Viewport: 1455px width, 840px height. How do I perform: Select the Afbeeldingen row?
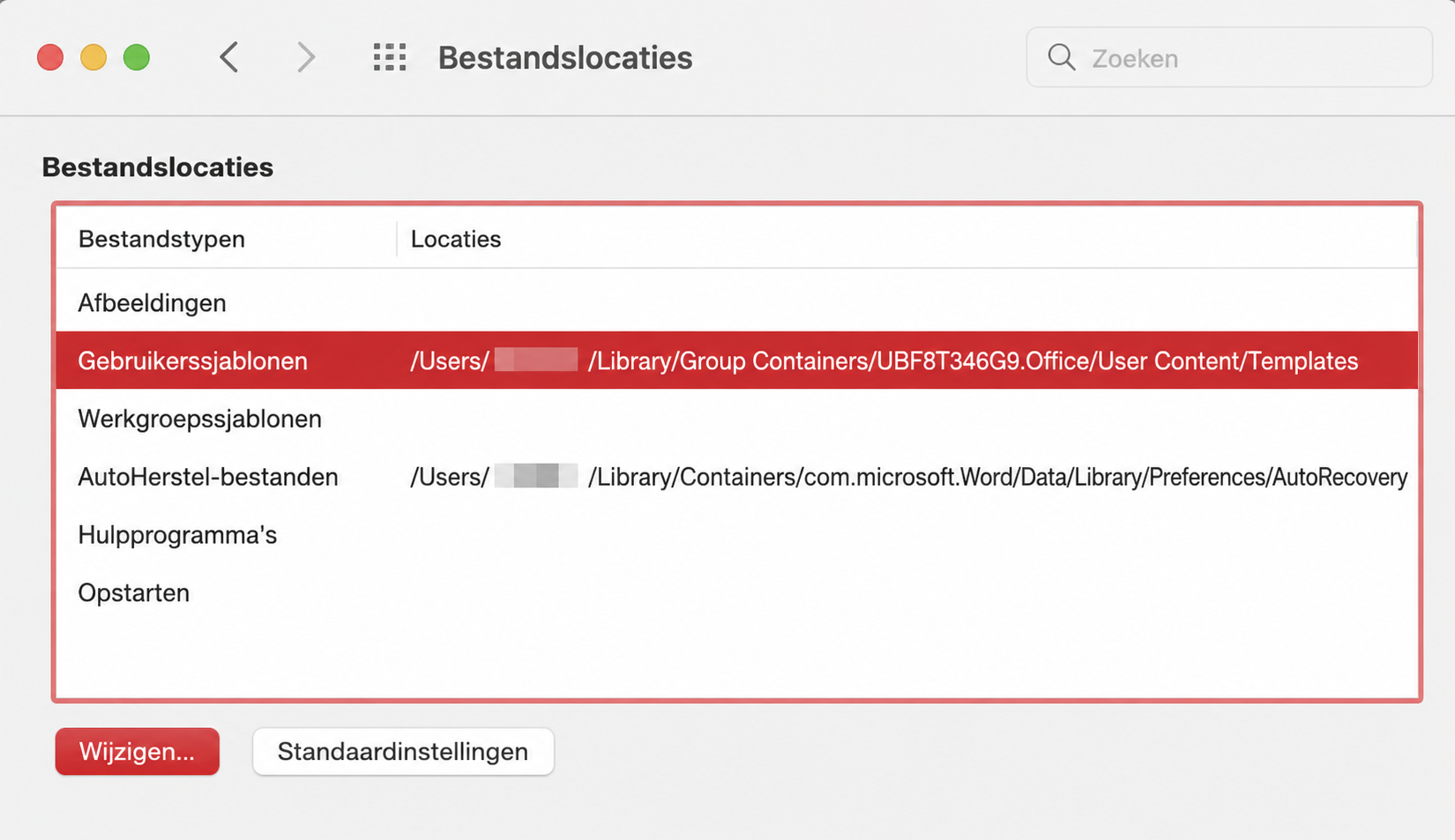point(737,303)
